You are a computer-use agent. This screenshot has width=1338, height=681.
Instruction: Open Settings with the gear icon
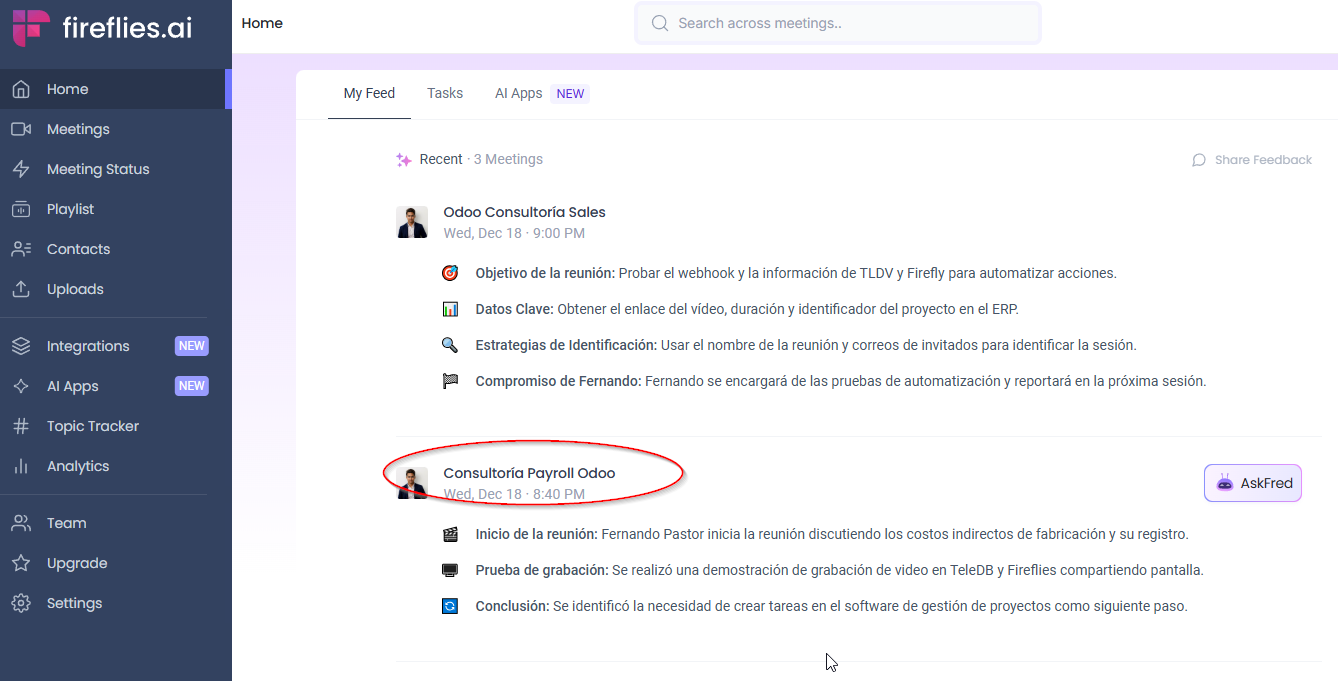[21, 603]
